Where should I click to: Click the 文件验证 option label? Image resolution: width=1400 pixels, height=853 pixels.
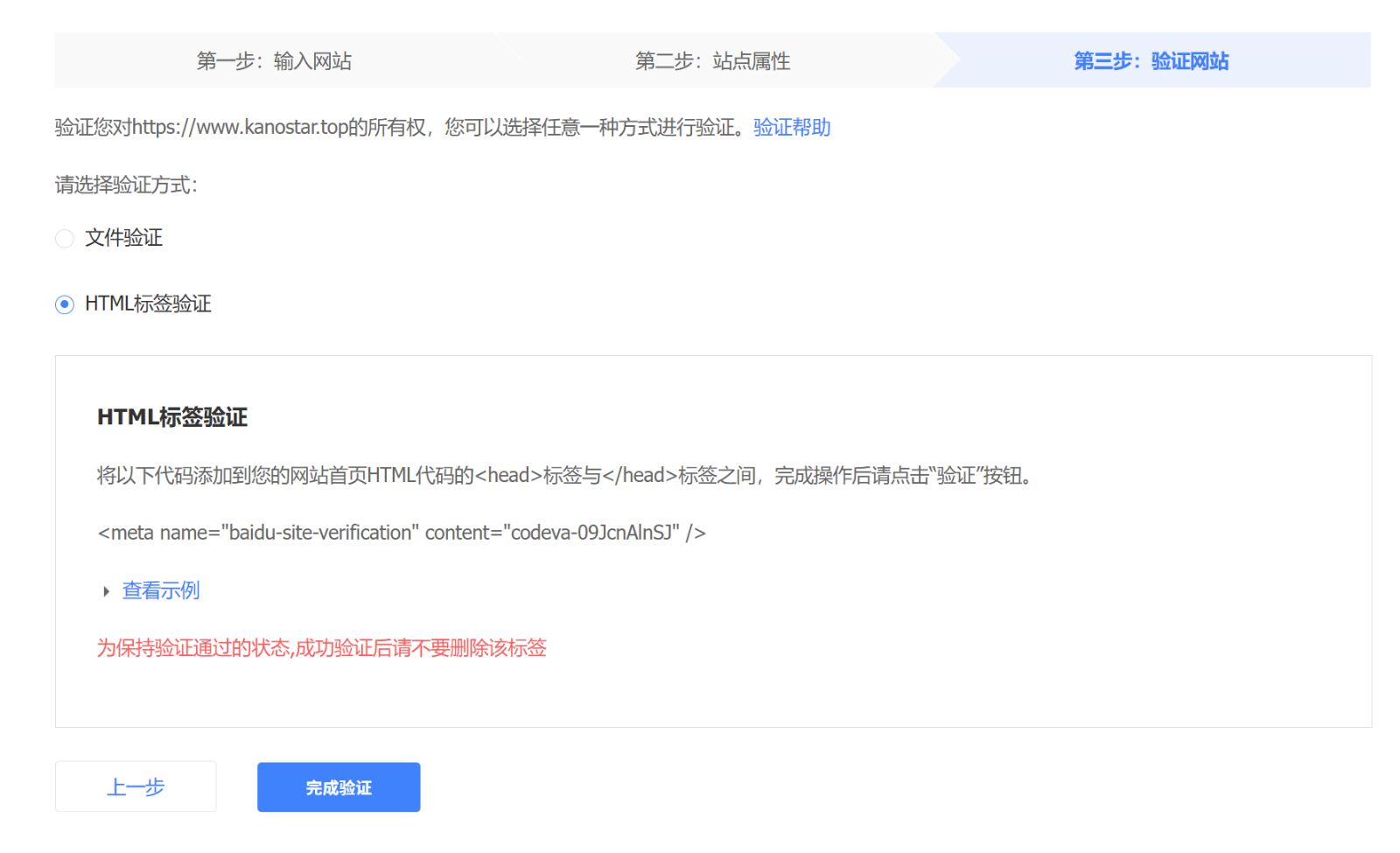point(123,238)
